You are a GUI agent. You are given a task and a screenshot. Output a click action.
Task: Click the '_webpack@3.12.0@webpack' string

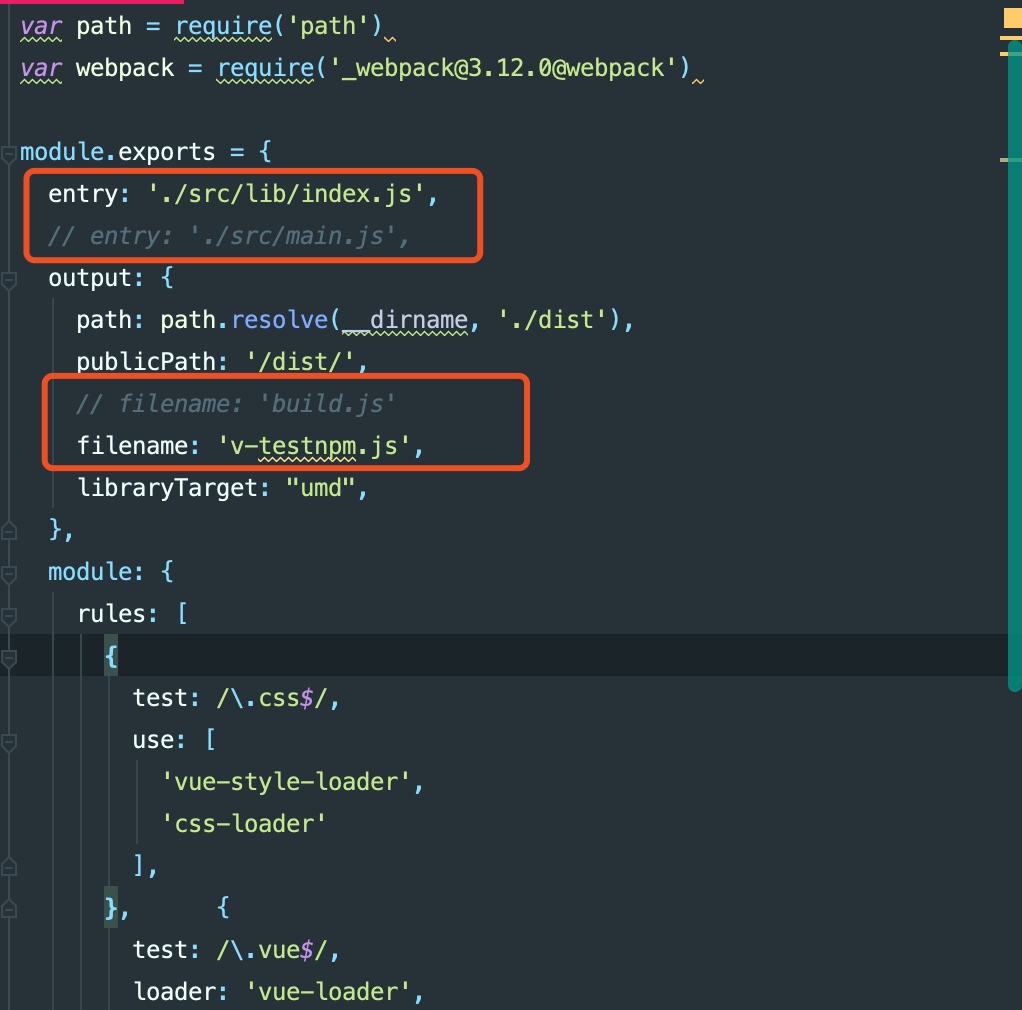point(504,68)
